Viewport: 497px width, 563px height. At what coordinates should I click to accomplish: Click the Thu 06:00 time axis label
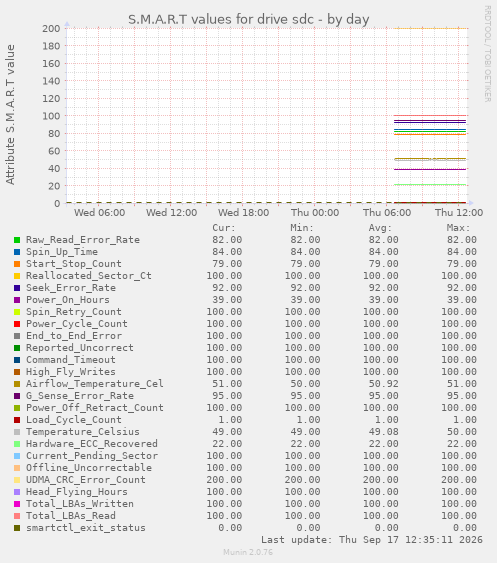[x=387, y=213]
